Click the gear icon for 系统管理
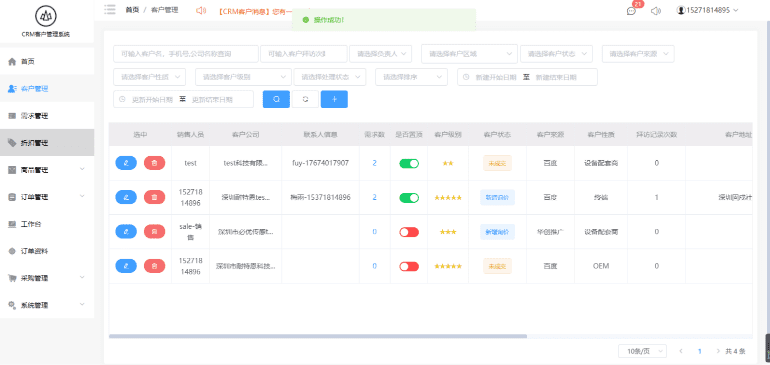770x365 pixels. pos(12,305)
